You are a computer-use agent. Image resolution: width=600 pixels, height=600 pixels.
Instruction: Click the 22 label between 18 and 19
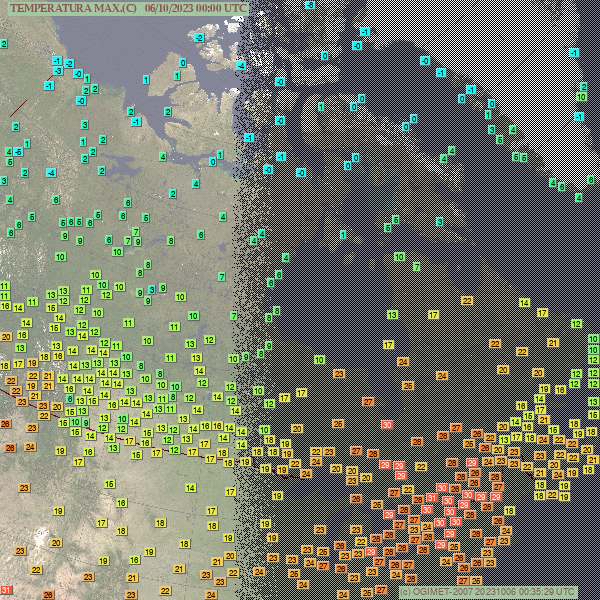tap(552, 495)
